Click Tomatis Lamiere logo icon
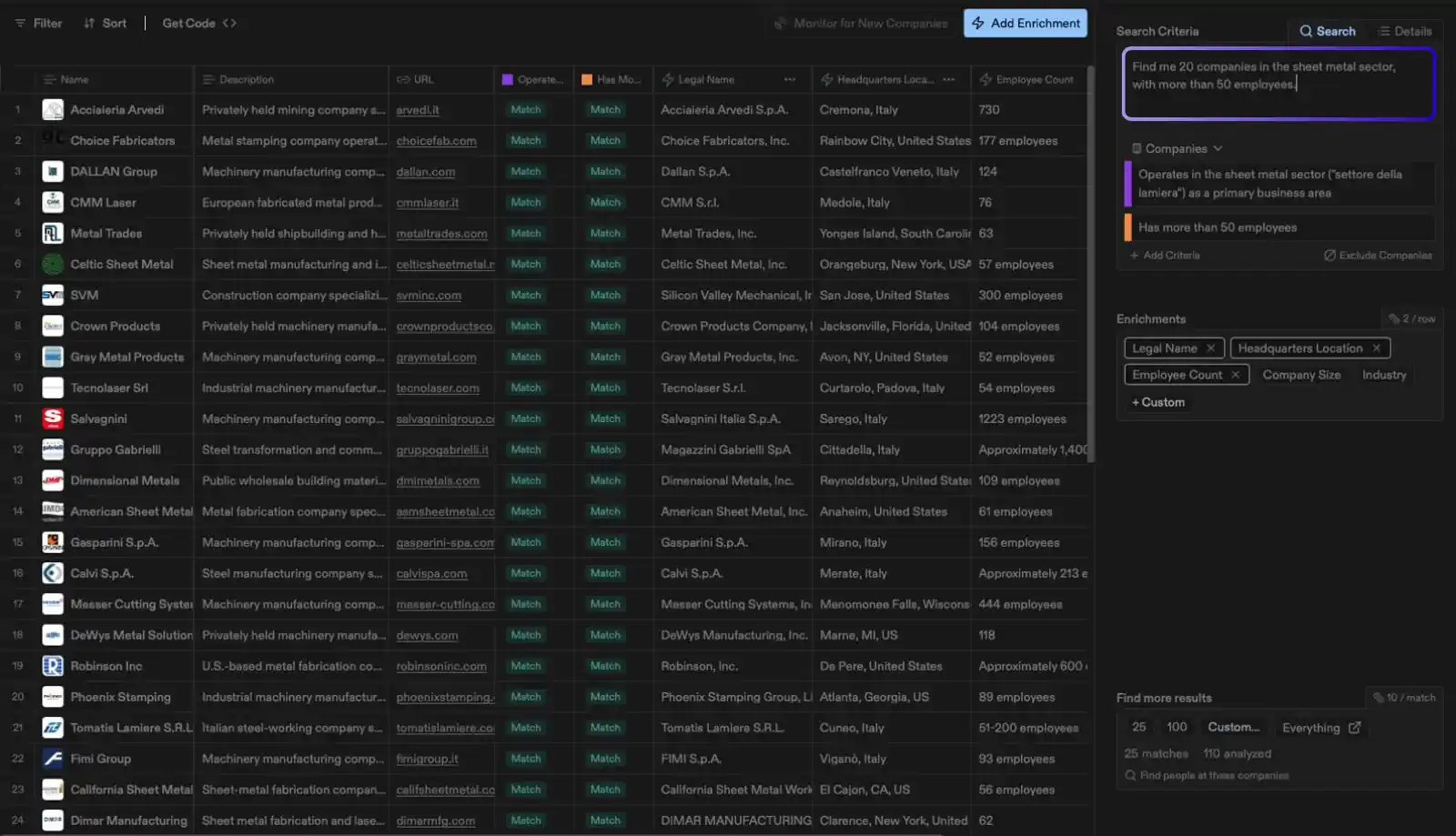This screenshot has height=836, width=1456. coord(53,729)
